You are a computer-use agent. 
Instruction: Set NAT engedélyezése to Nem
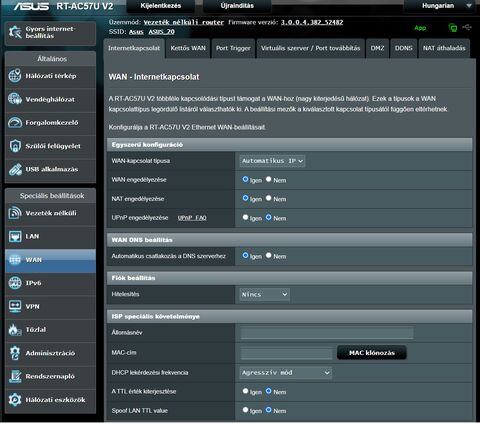269,198
